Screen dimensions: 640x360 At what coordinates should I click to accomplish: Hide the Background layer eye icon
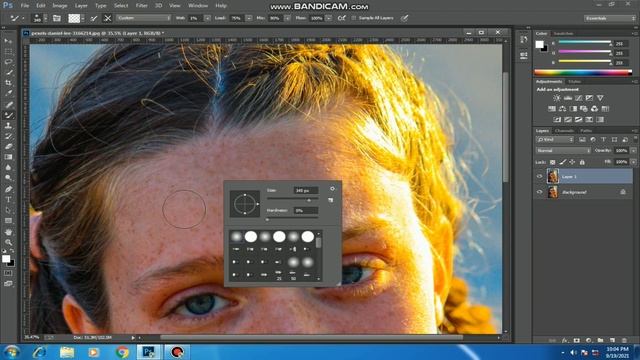(540, 192)
